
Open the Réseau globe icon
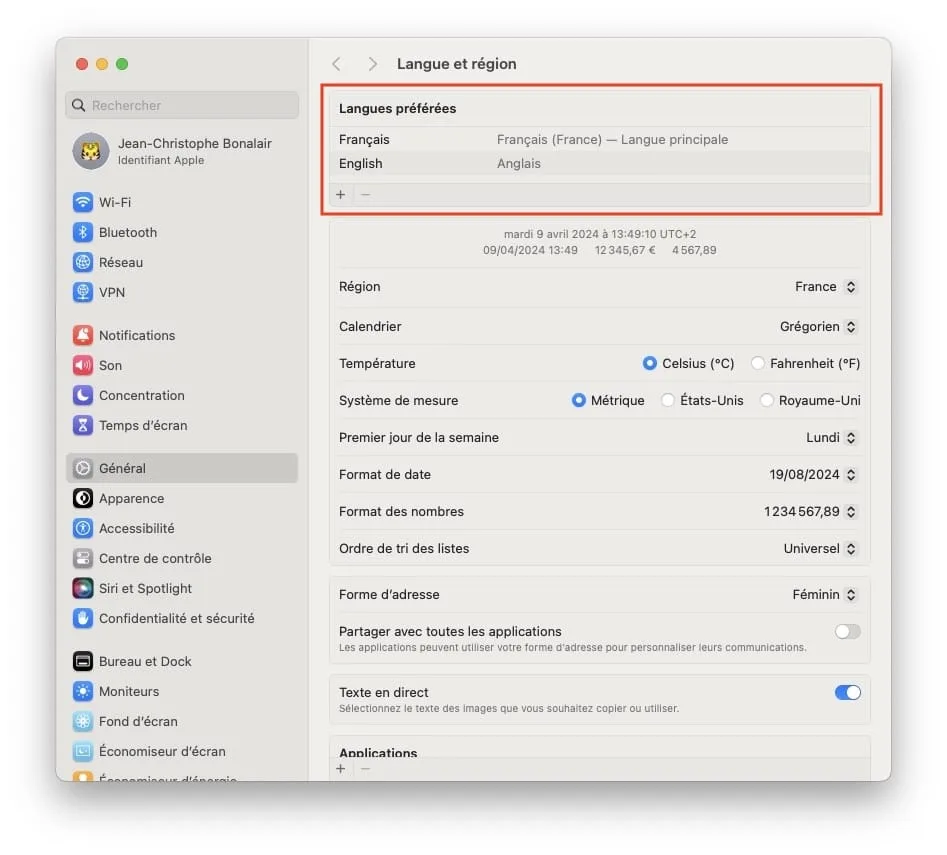83,263
